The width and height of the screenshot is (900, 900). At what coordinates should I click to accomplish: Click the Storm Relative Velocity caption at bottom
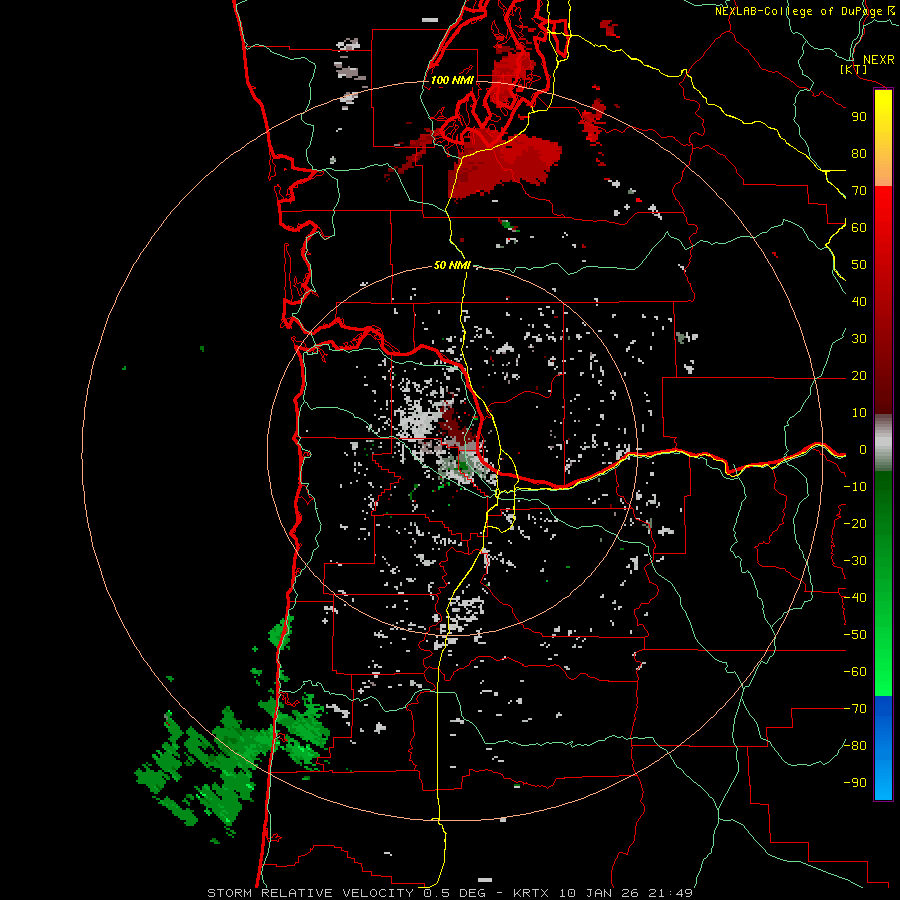tap(450, 893)
